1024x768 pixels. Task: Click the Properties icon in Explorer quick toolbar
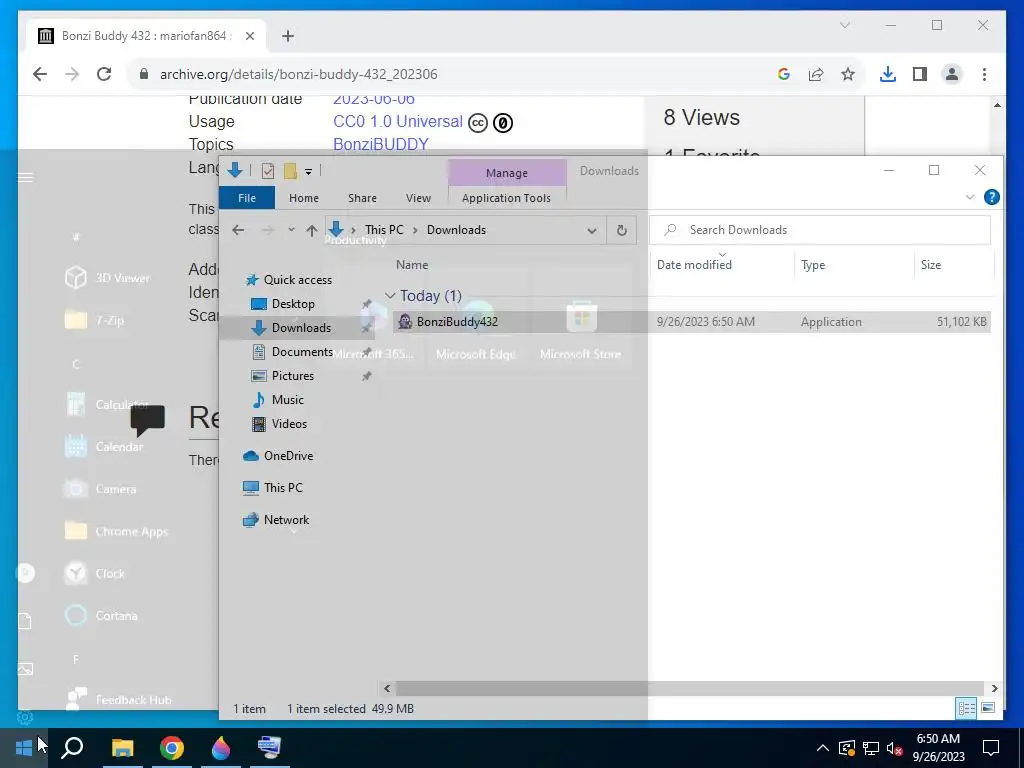coord(268,171)
